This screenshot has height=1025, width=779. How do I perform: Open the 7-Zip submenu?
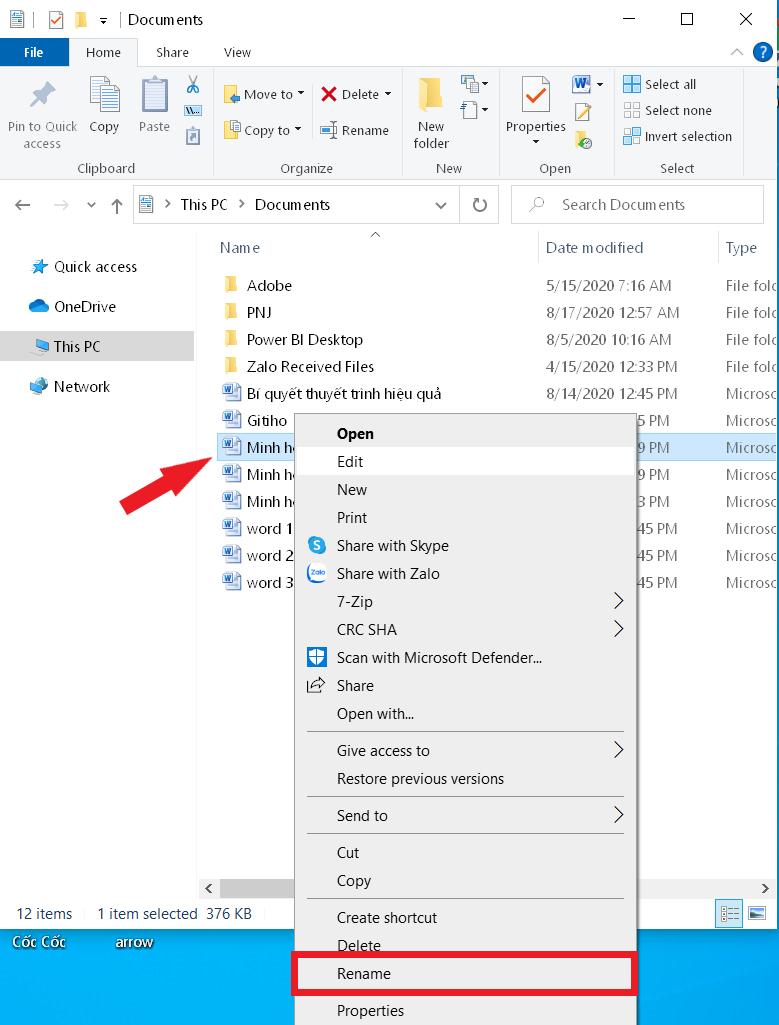pyautogui.click(x=465, y=601)
